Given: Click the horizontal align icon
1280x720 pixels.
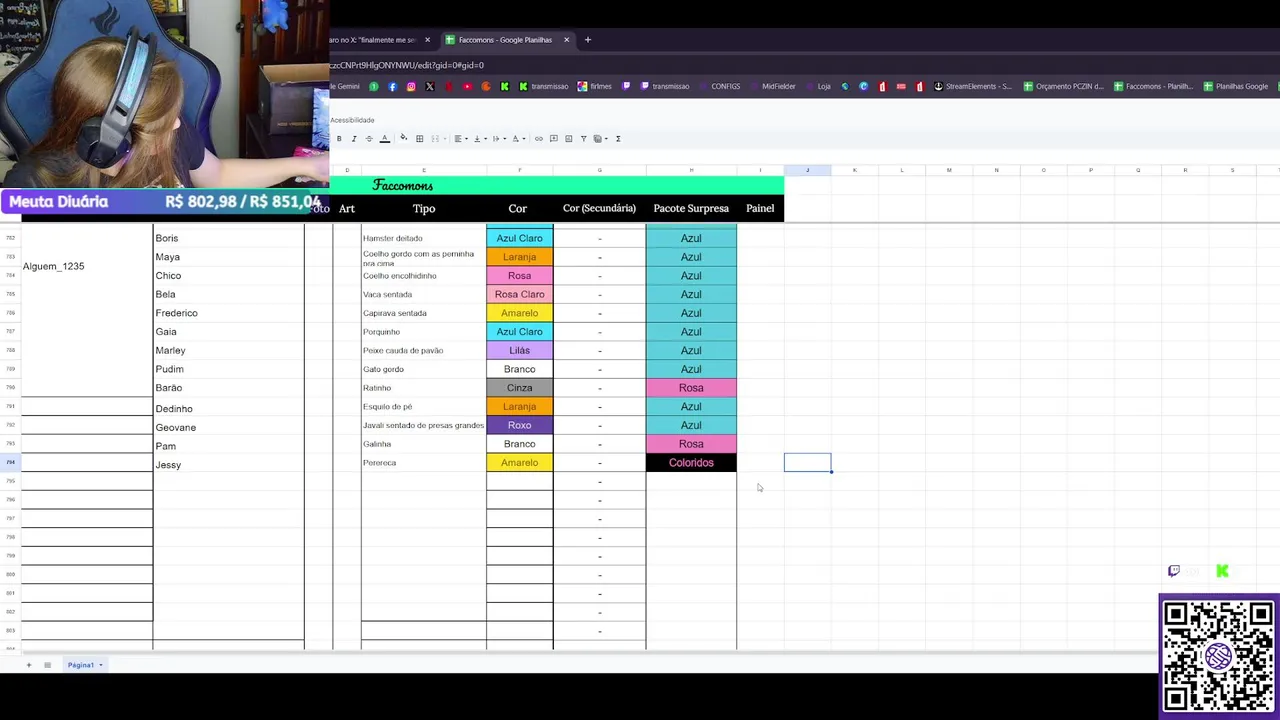Looking at the screenshot, I should (x=457, y=139).
